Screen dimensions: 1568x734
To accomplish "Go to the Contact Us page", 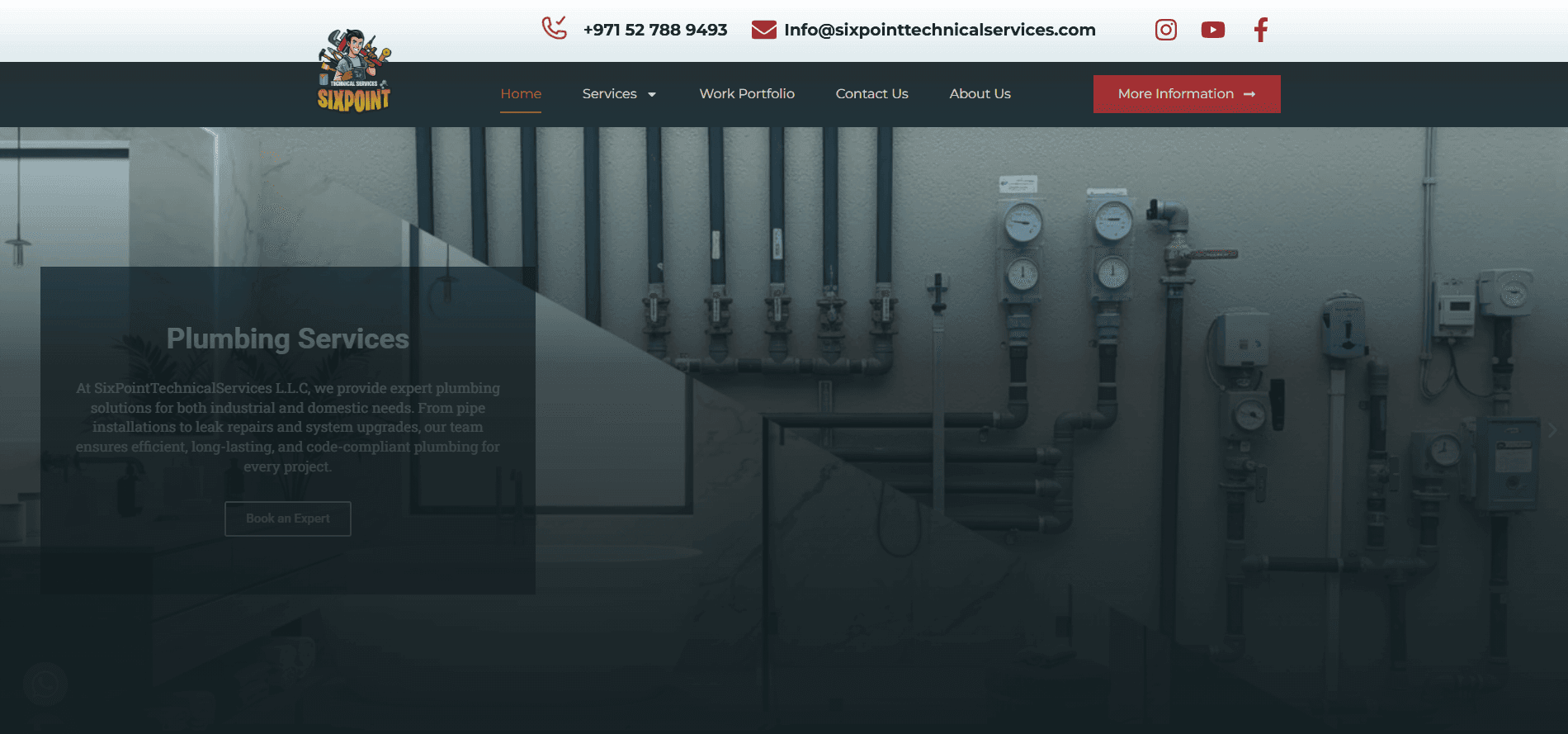I will [871, 94].
